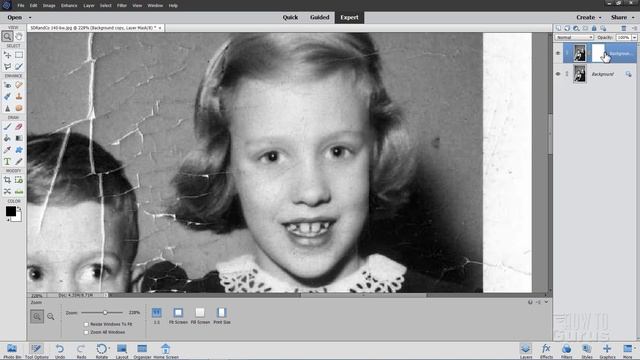Open the blend mode Normal dropdown

click(x=574, y=37)
